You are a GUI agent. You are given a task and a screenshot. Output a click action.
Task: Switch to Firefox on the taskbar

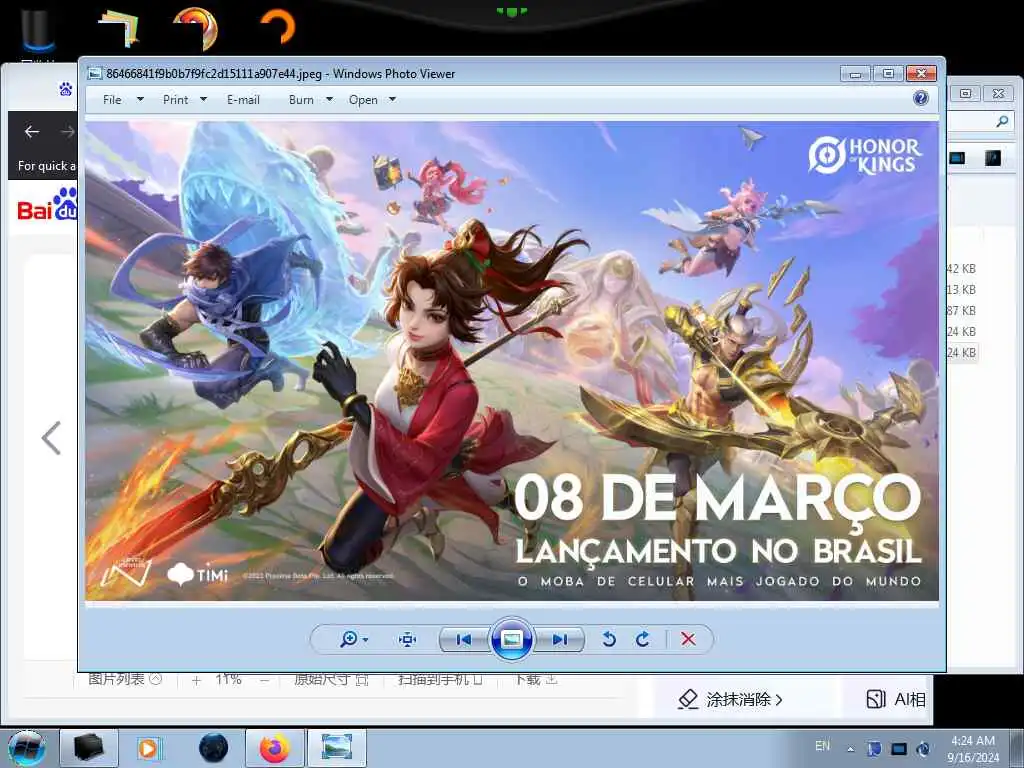coord(274,748)
